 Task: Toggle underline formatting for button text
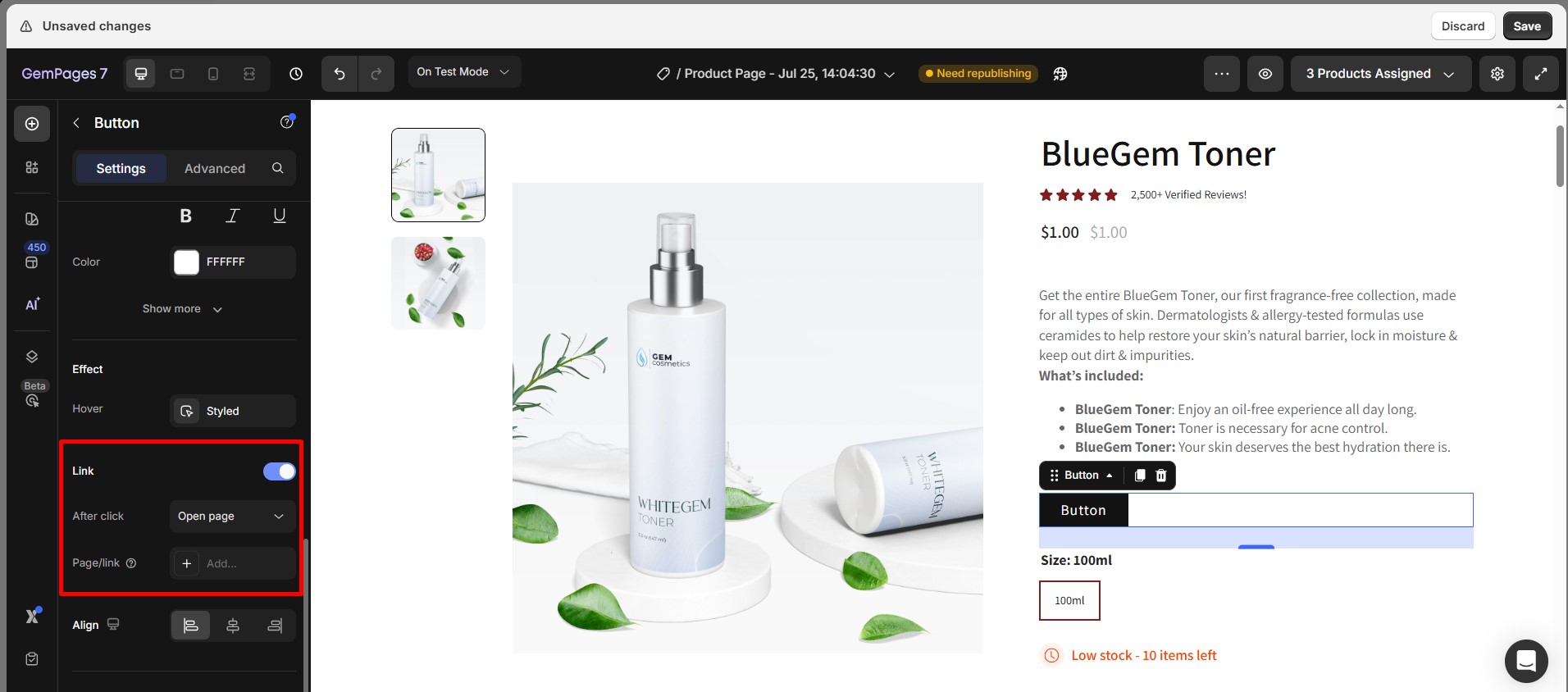[280, 216]
